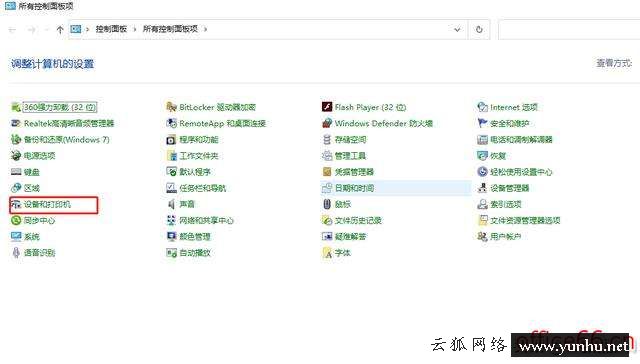Click the Flash Player (32 位) icon

tap(327, 107)
